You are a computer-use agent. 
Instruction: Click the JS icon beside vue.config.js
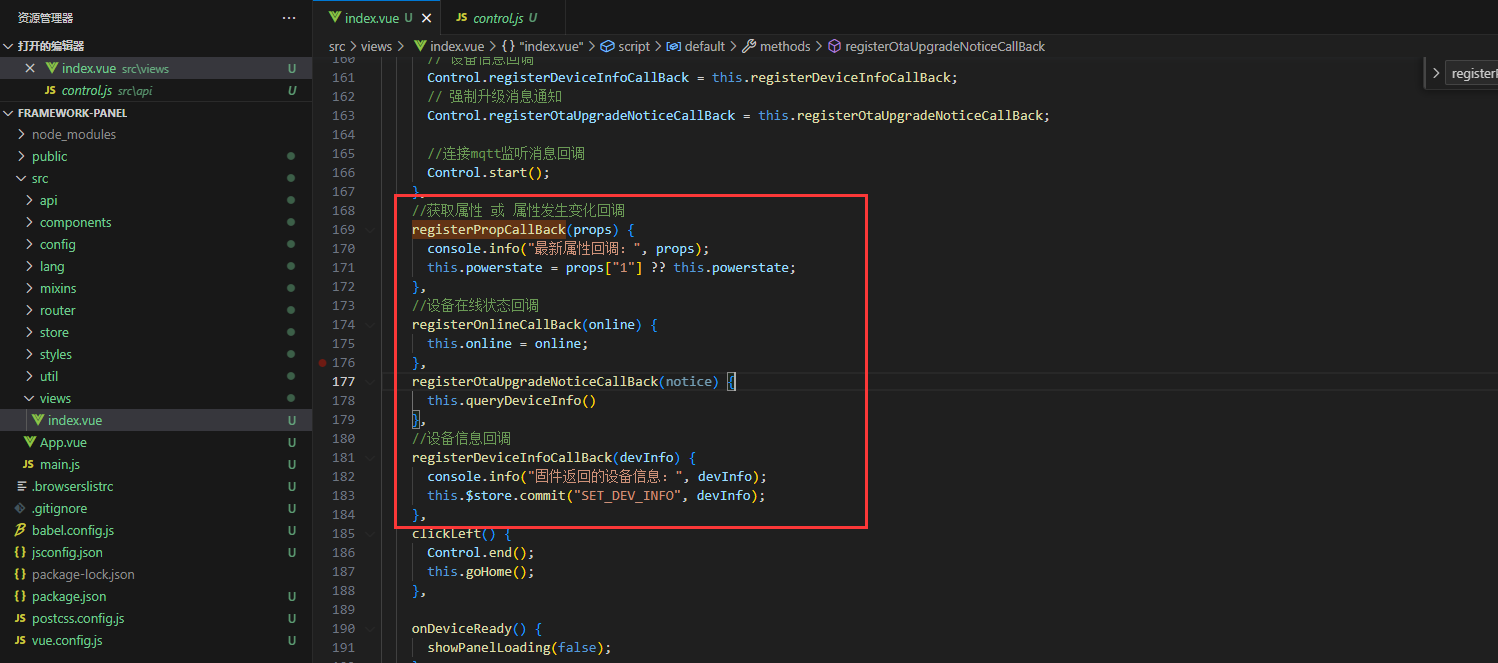(20, 640)
